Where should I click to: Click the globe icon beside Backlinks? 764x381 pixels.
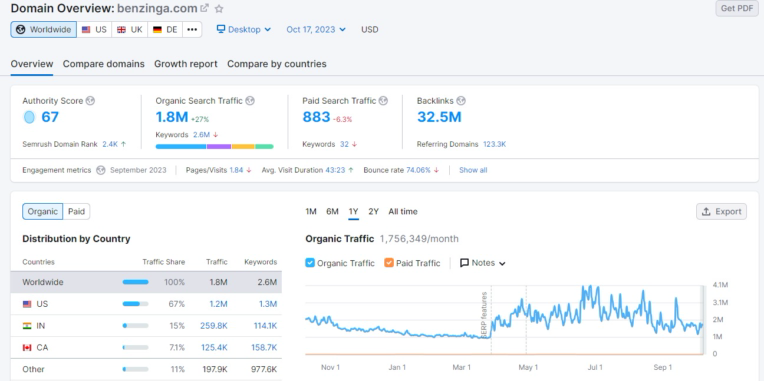[x=461, y=101]
